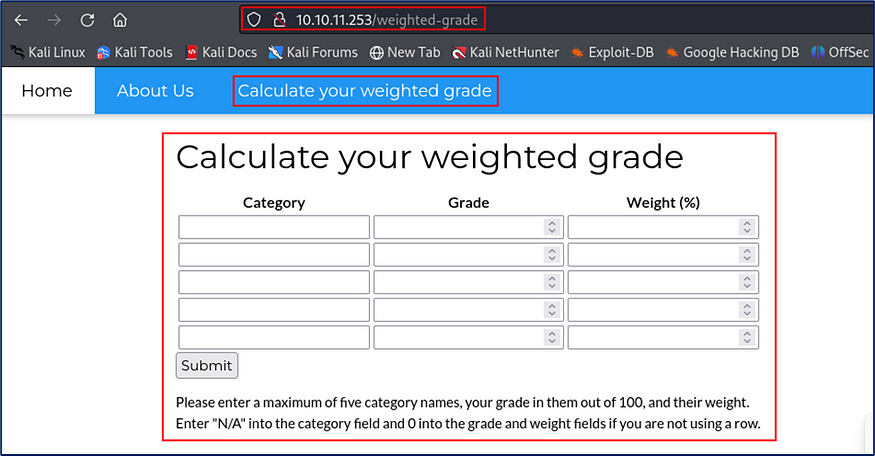The width and height of the screenshot is (875, 456).
Task: Click the 'Enter "N/A" into the category field' line
Action: pos(468,424)
